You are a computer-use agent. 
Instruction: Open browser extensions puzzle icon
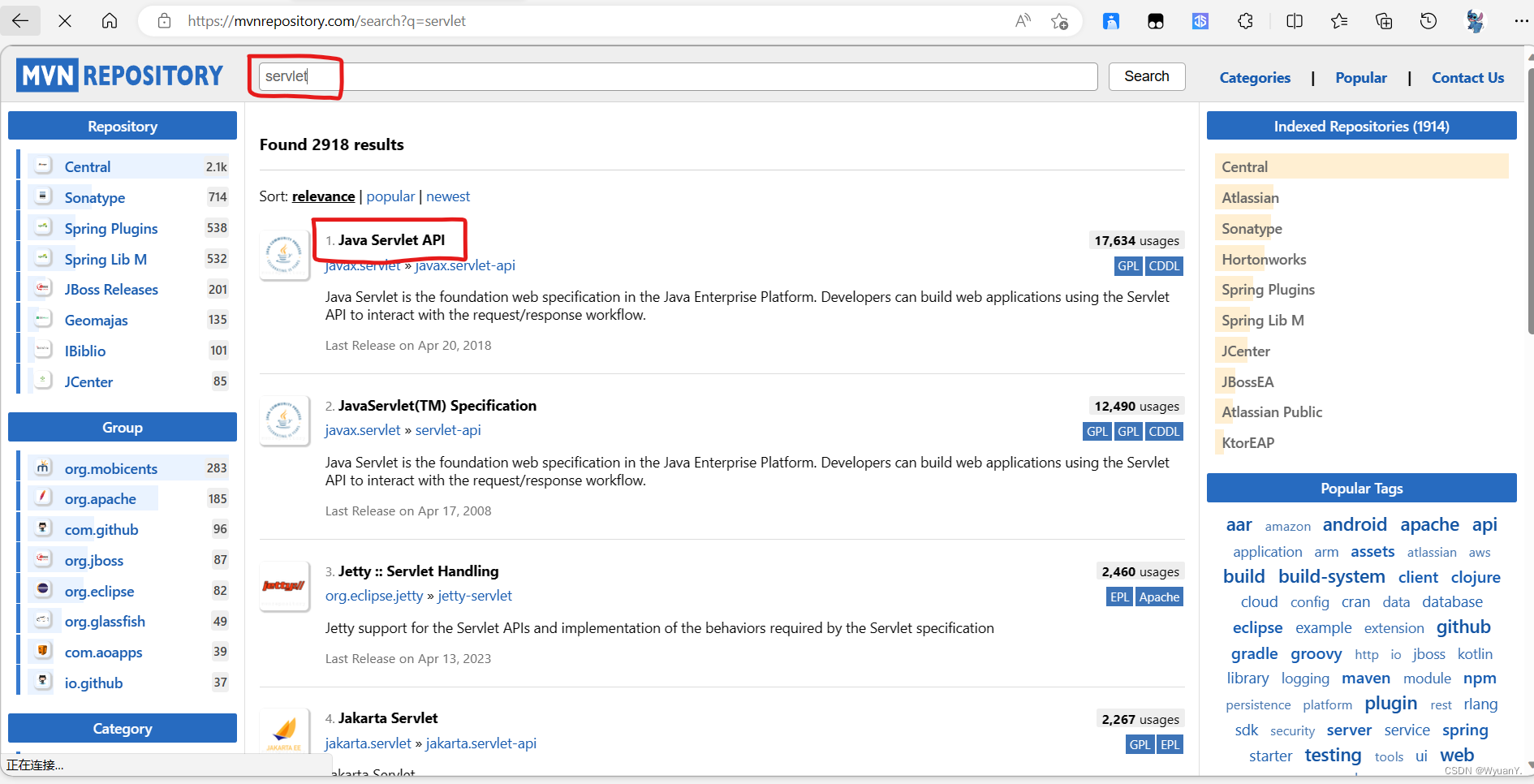pyautogui.click(x=1245, y=21)
